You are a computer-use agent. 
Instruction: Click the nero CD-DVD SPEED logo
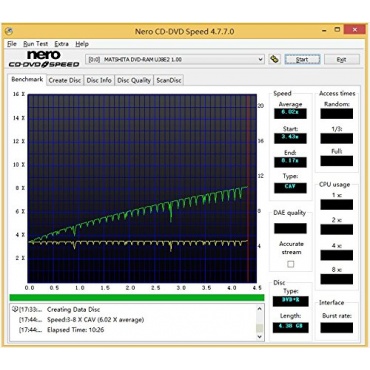[44, 59]
